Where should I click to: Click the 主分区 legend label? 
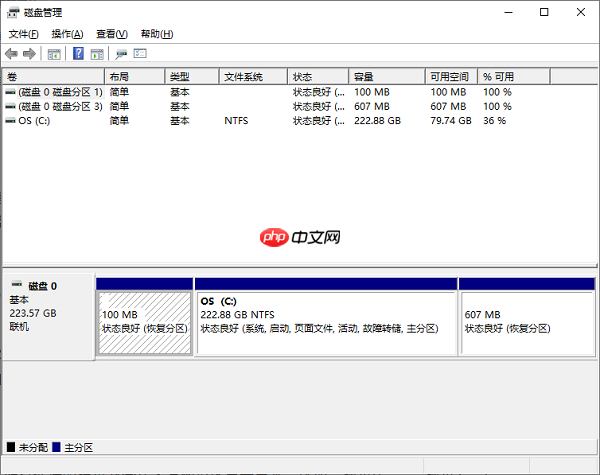coord(78,447)
